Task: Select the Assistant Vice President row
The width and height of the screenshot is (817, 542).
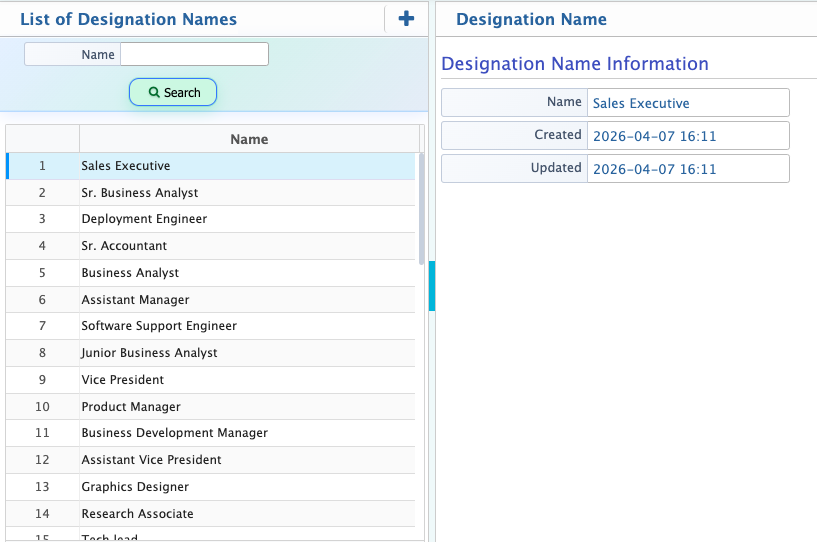Action: click(x=211, y=460)
